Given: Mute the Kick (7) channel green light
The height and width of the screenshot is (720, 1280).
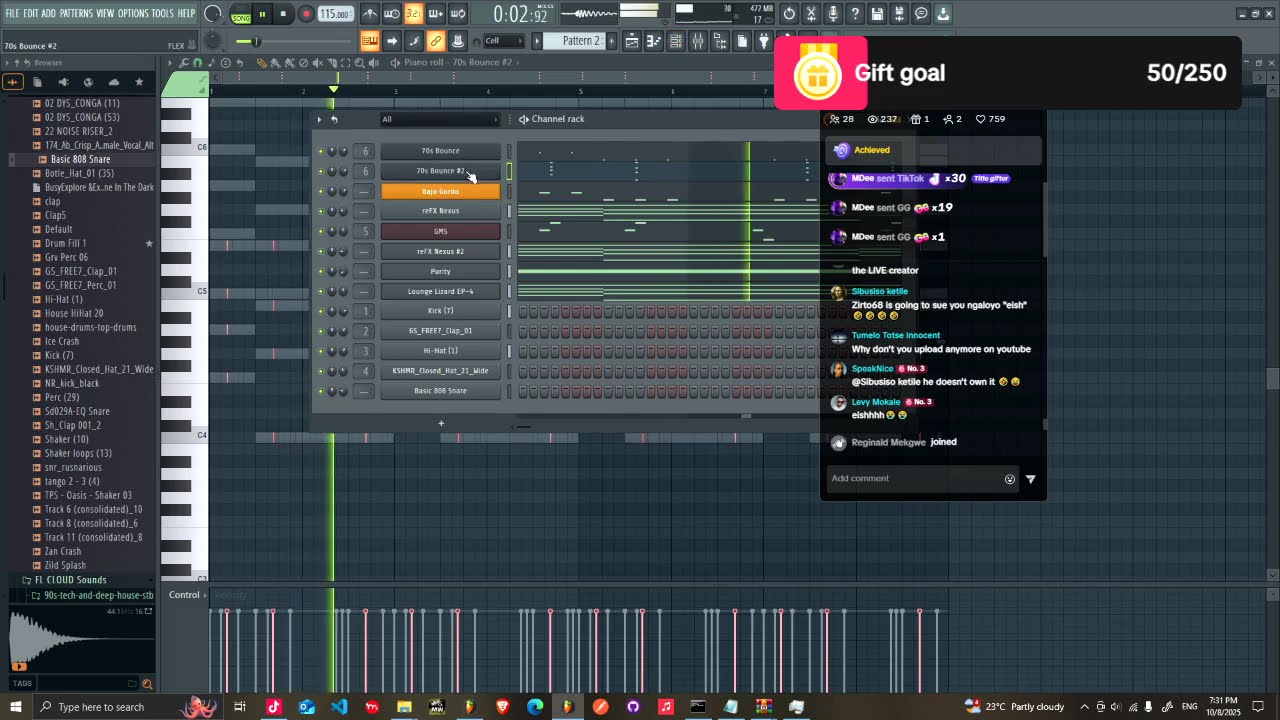Looking at the screenshot, I should click(321, 311).
